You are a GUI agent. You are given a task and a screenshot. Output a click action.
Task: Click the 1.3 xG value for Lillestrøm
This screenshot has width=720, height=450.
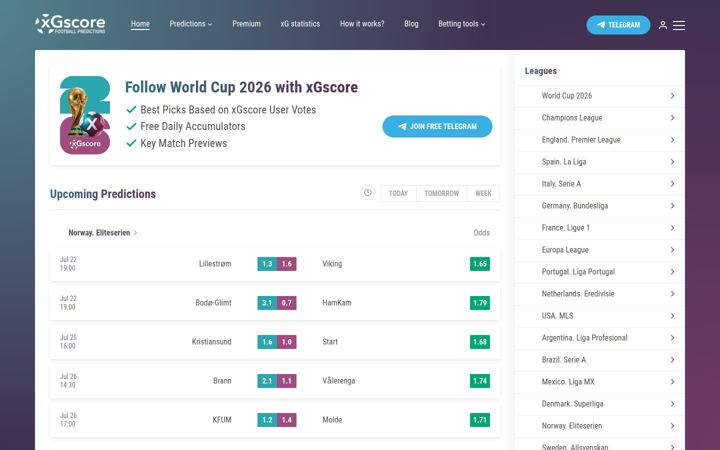267,264
